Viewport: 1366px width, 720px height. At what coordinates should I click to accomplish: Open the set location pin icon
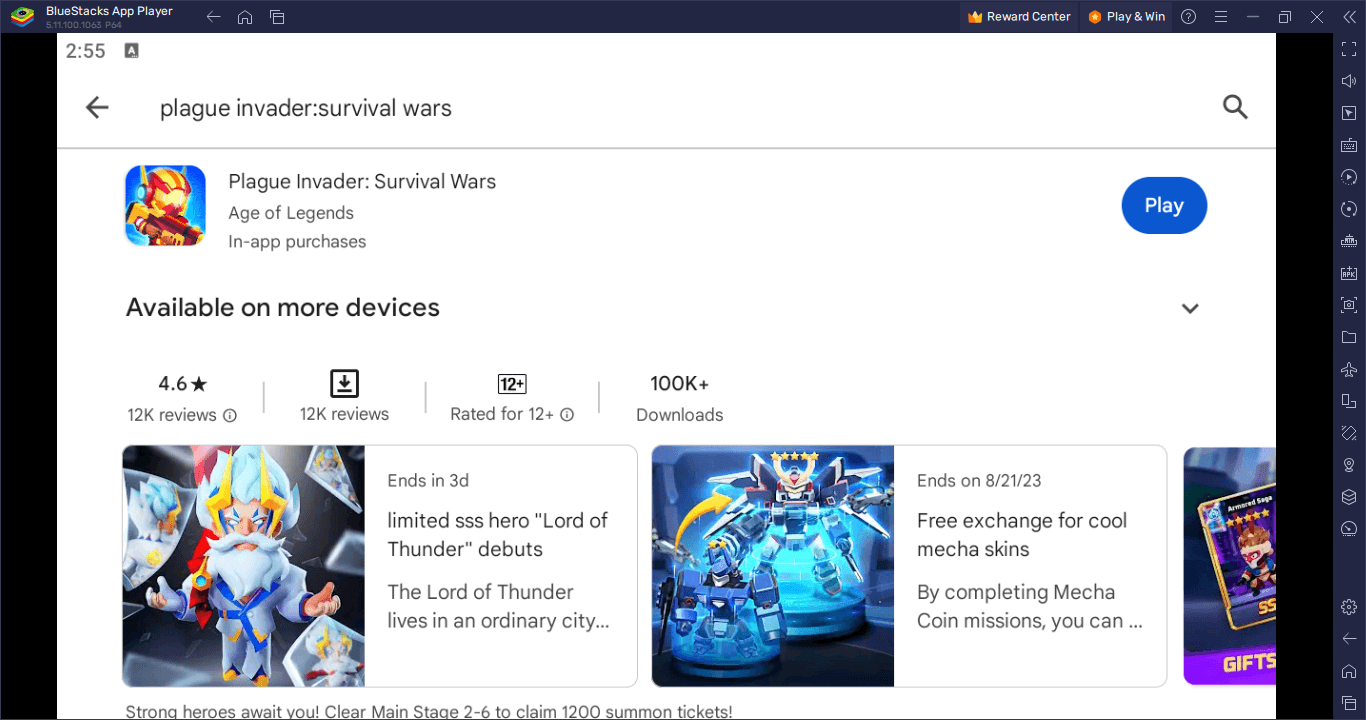click(1349, 465)
